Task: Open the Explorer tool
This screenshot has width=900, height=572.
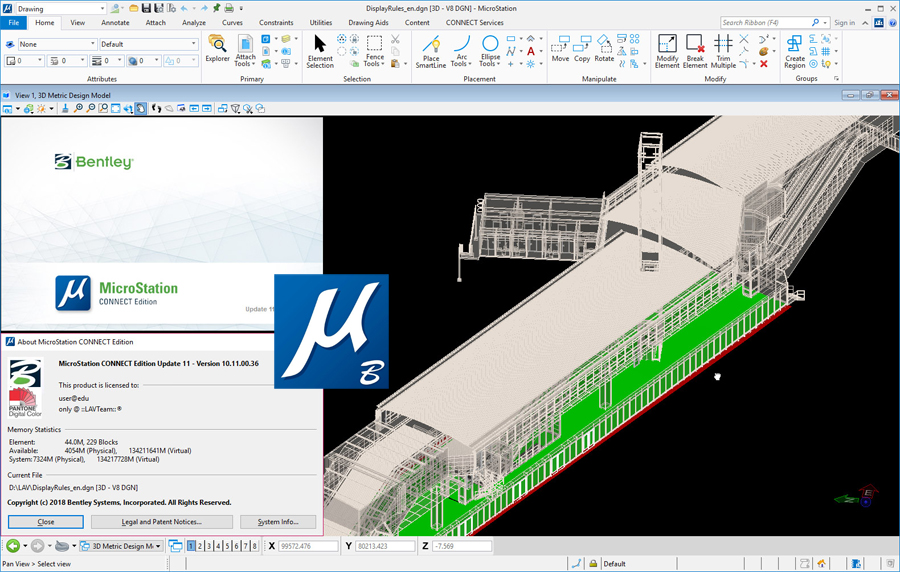Action: (217, 49)
